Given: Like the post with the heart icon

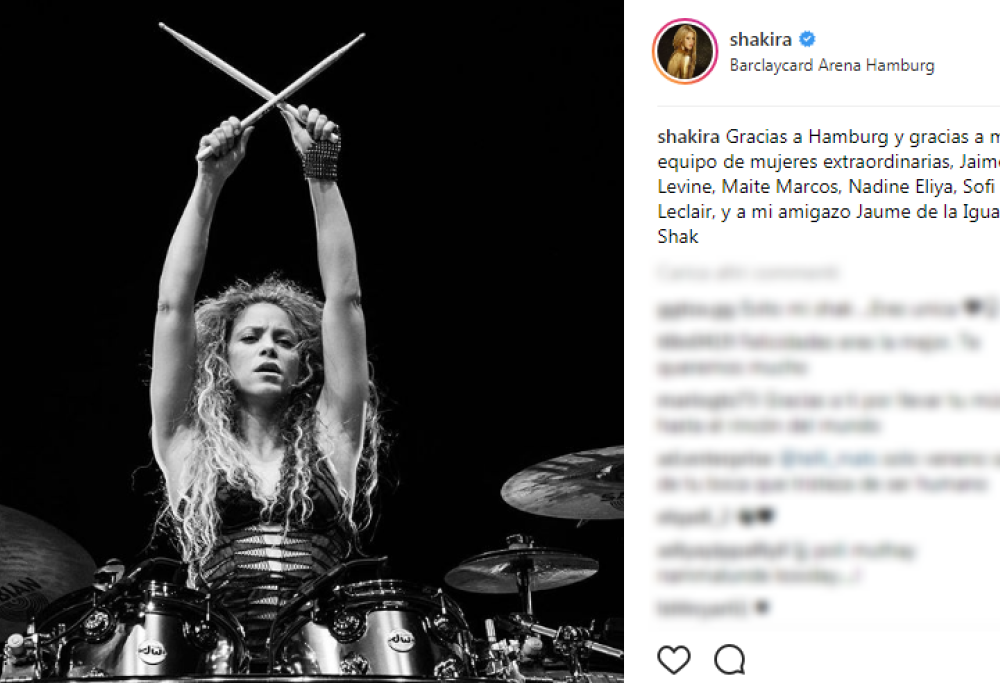Looking at the screenshot, I should tap(673, 659).
